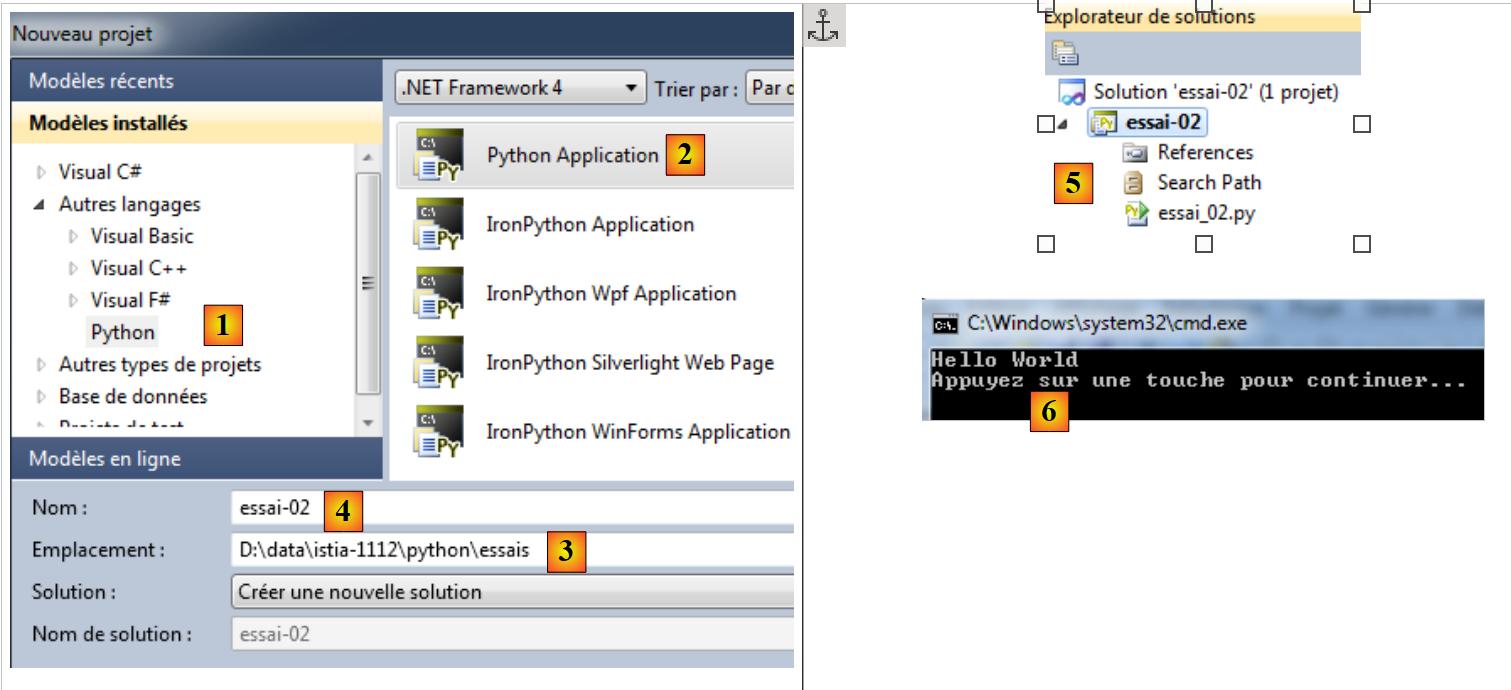This screenshot has width=1511, height=690.
Task: Open the Solution 'Créer une nouvelle solution' dropdown
Action: pos(511,592)
